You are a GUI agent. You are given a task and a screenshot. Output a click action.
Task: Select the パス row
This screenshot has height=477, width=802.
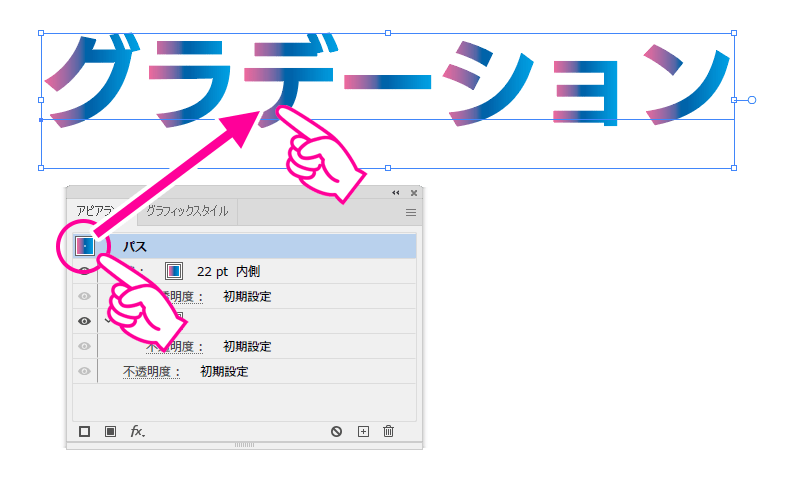(244, 246)
